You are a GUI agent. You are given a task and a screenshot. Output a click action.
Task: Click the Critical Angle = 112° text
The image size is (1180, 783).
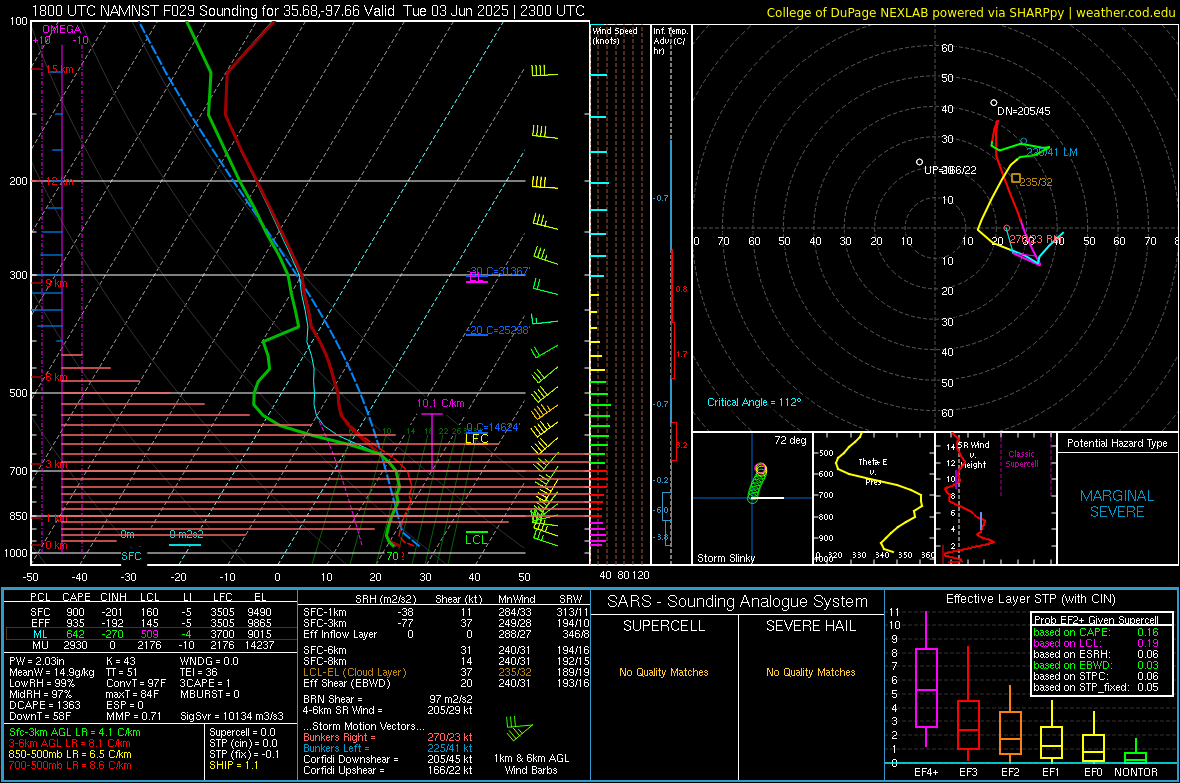pos(754,402)
